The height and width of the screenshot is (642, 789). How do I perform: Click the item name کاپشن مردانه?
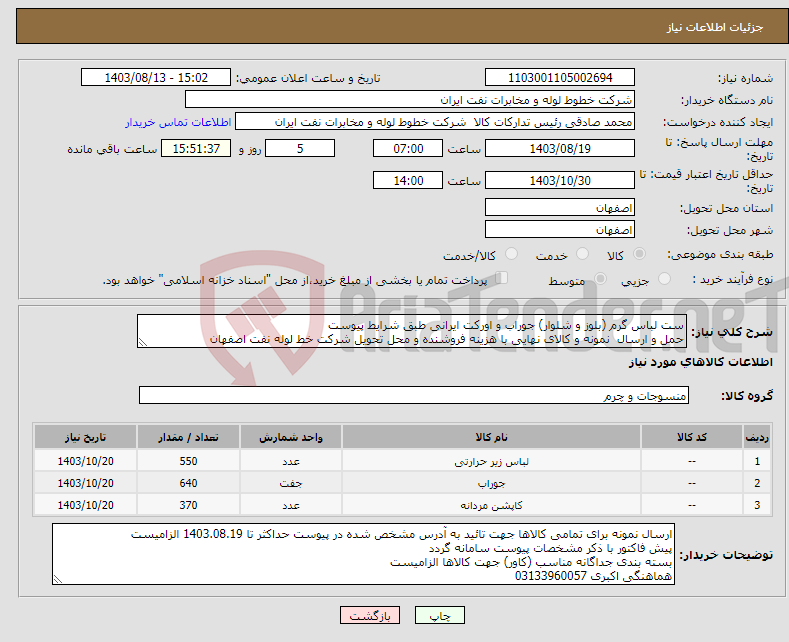(x=491, y=505)
